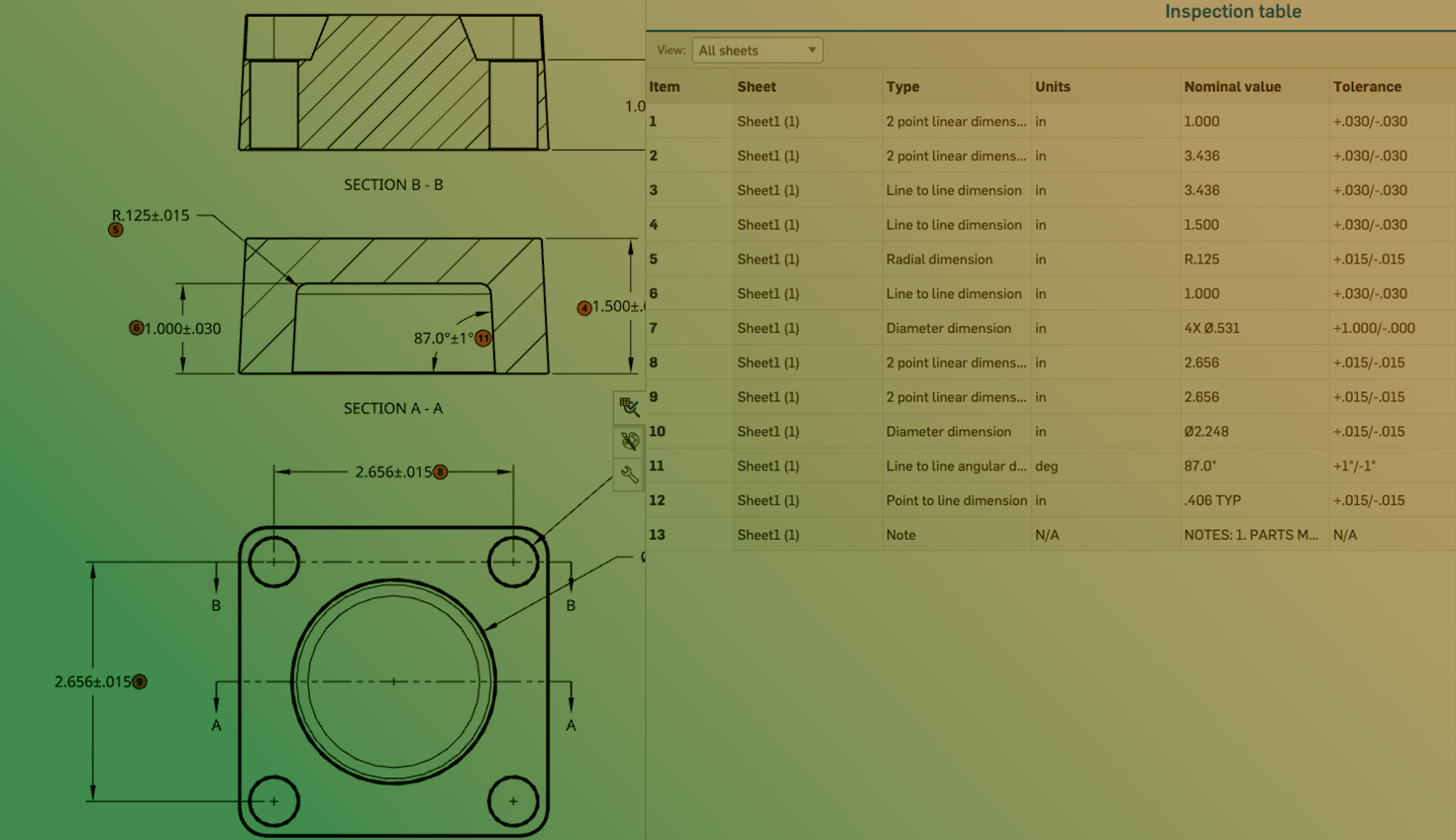
Task: Click inspection balloon 5 near R.125±.015
Action: tap(116, 230)
